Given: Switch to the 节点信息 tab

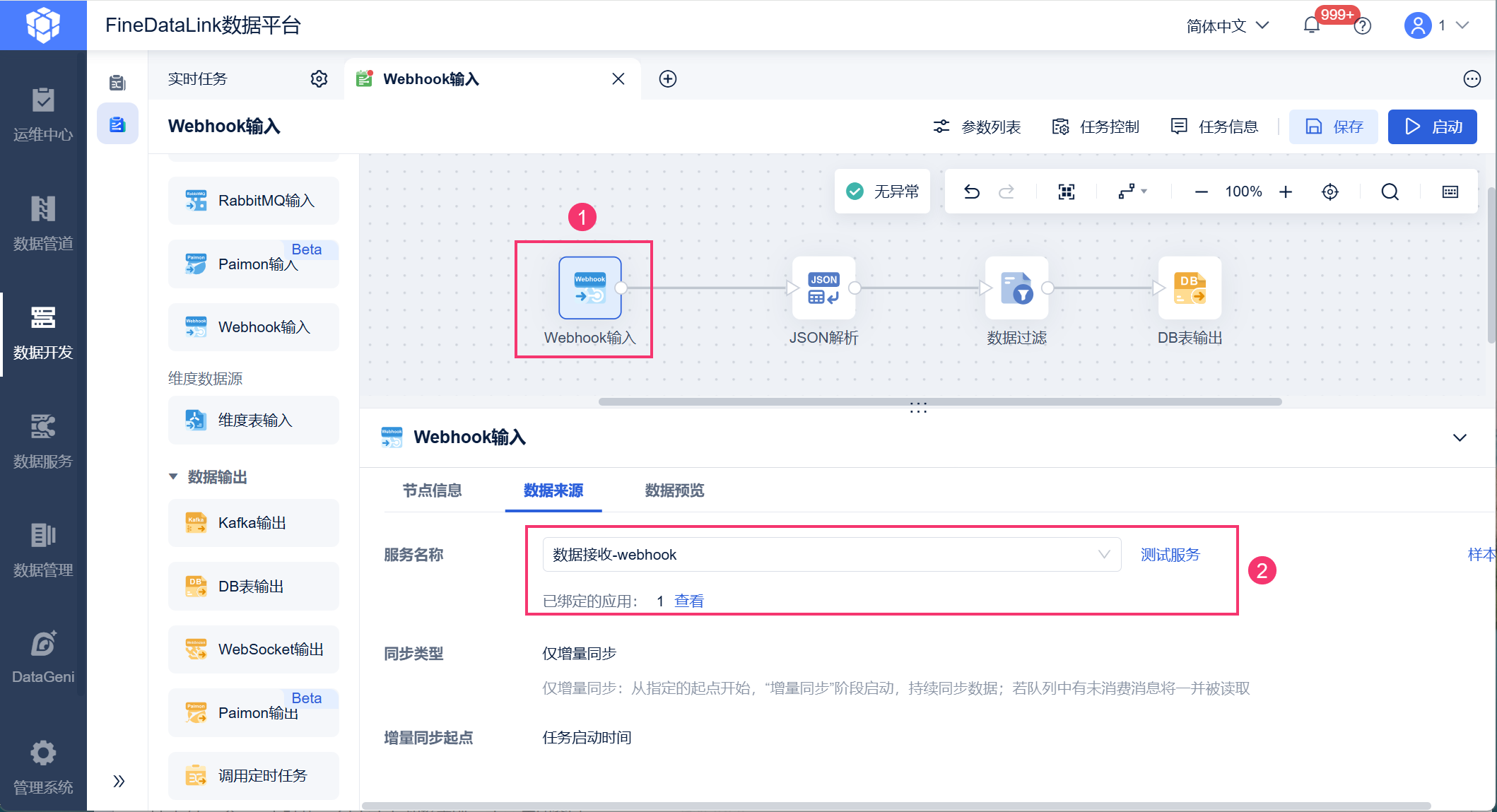Looking at the screenshot, I should pos(432,490).
